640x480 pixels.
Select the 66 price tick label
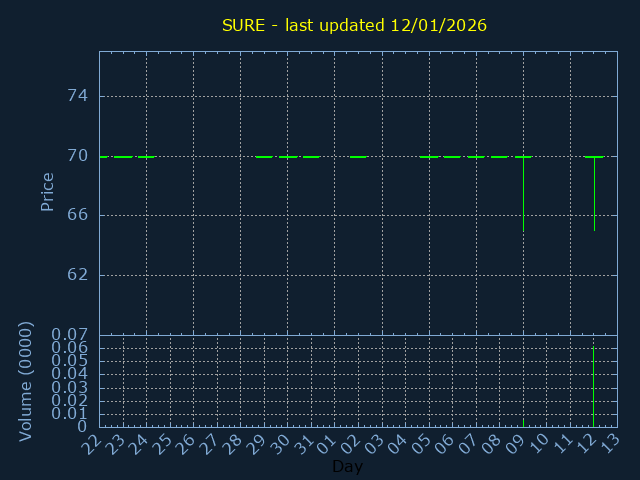pyautogui.click(x=78, y=215)
